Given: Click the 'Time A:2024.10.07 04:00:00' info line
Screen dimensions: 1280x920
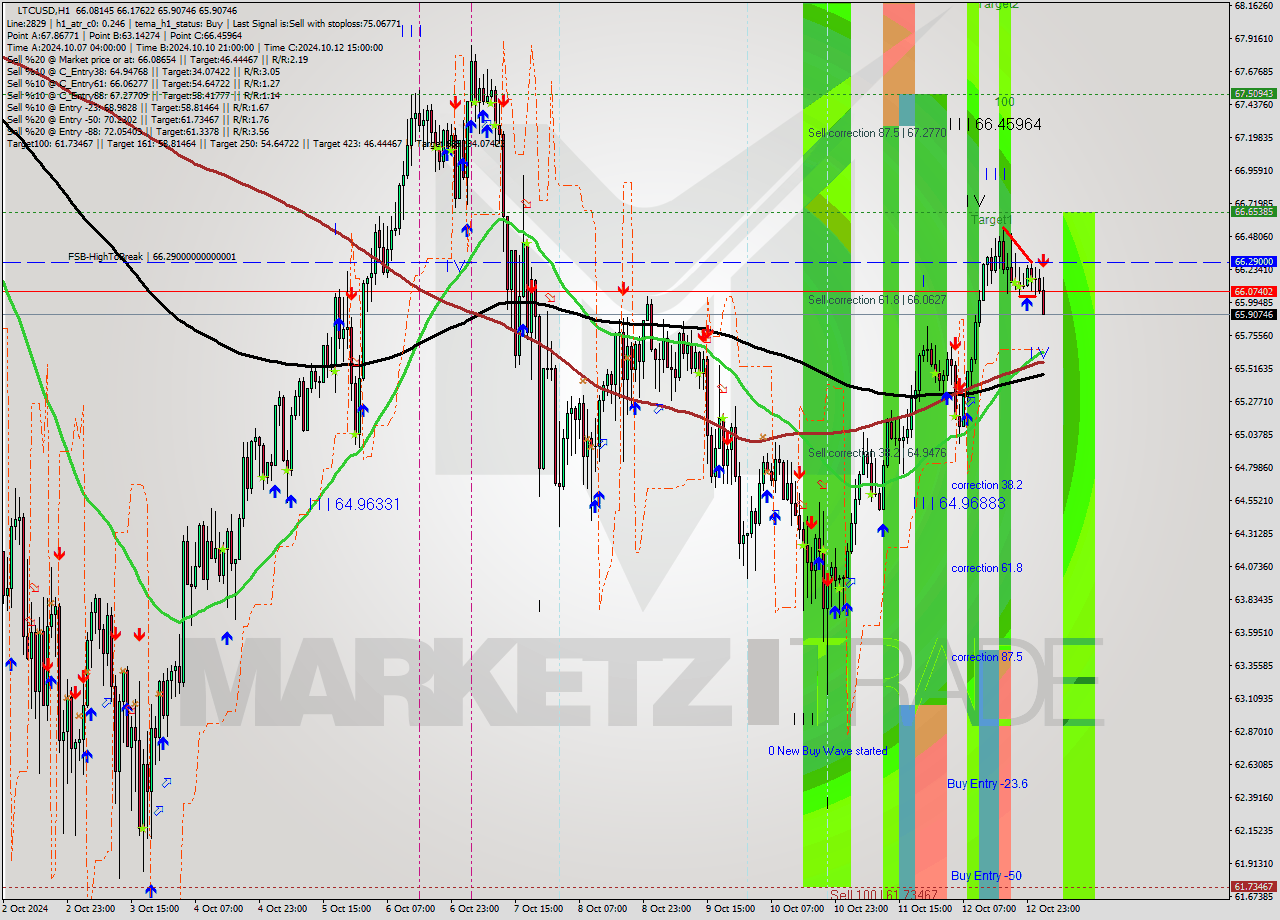Looking at the screenshot, I should tap(194, 47).
